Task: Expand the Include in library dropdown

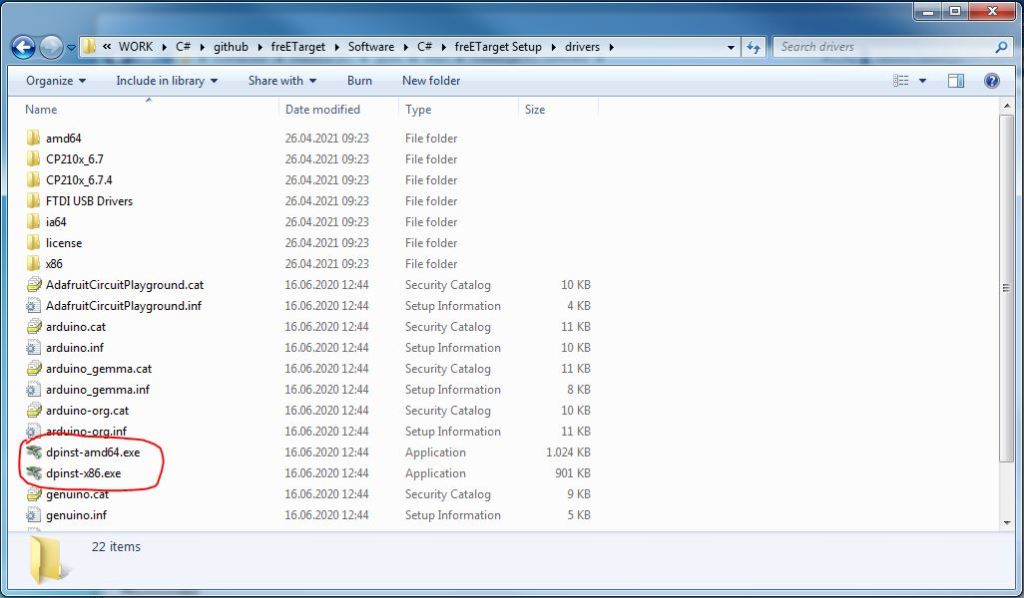Action: click(168, 81)
